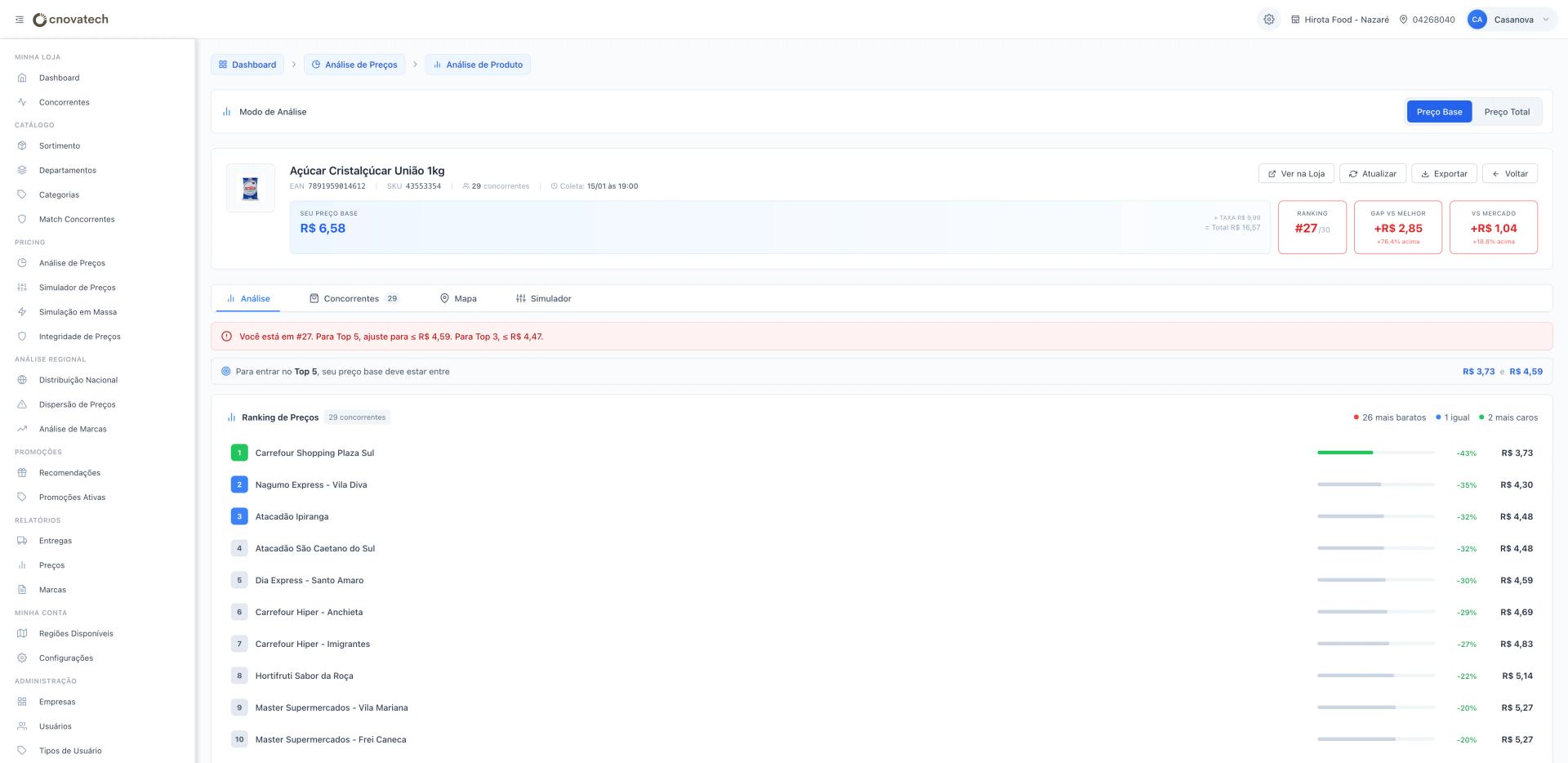Click the cnovatech logo
The image size is (1568, 763).
pos(70,20)
